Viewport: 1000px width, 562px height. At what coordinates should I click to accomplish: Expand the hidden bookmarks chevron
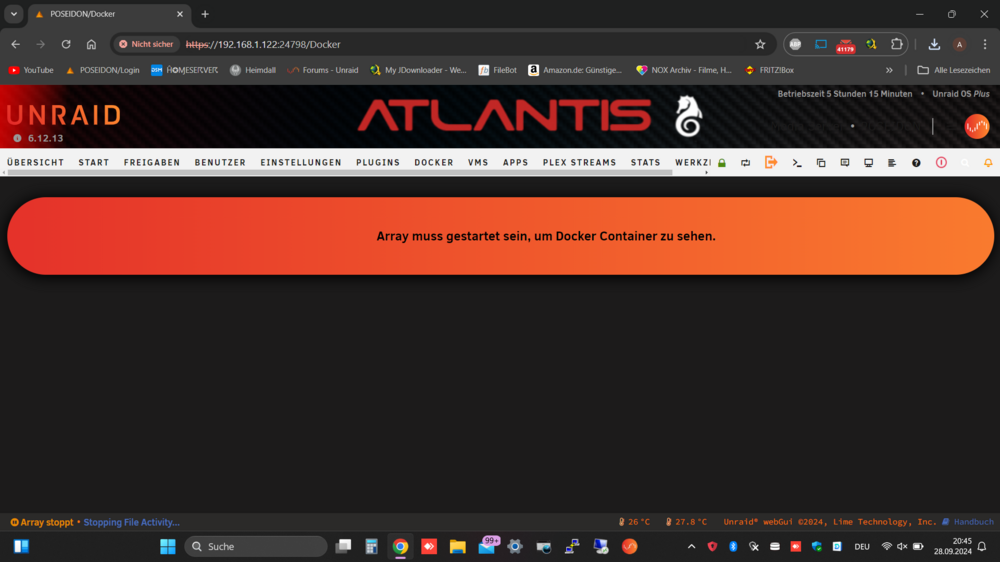click(889, 70)
